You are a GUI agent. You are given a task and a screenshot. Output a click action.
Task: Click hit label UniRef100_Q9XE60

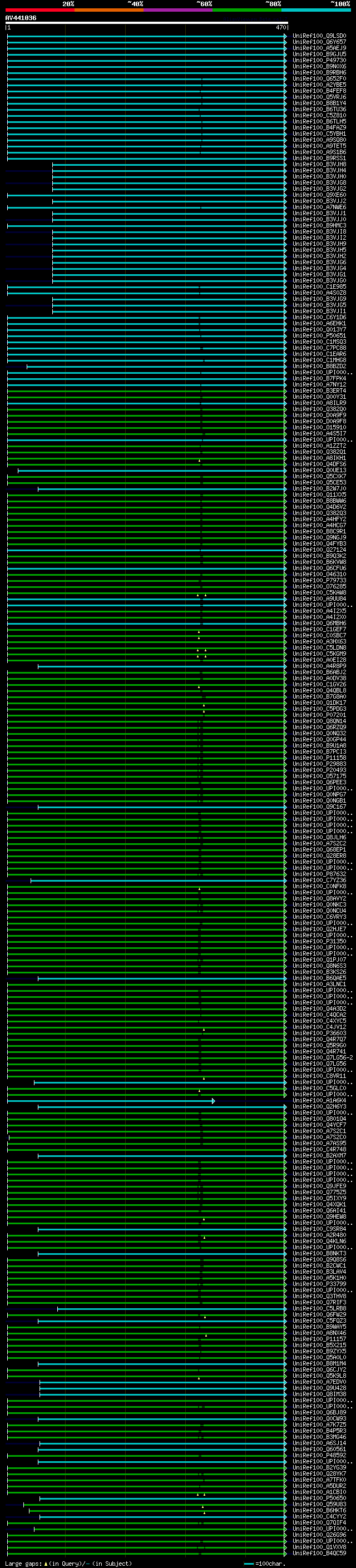point(319,195)
